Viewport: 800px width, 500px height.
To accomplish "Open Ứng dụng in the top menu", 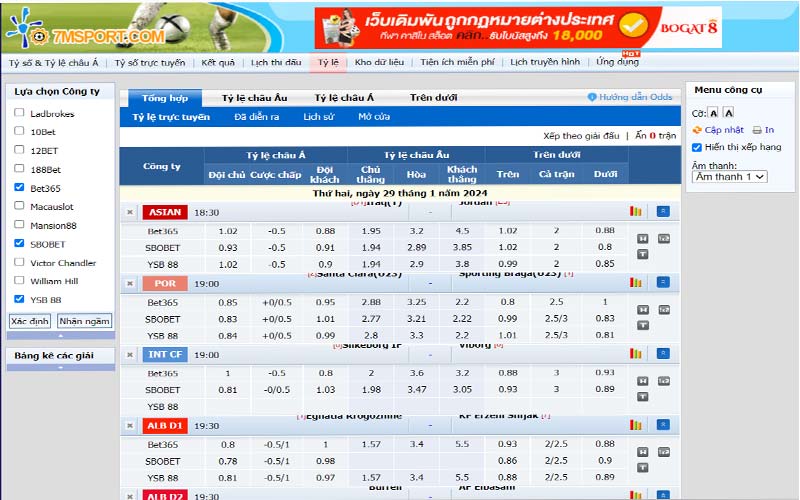I will click(617, 62).
